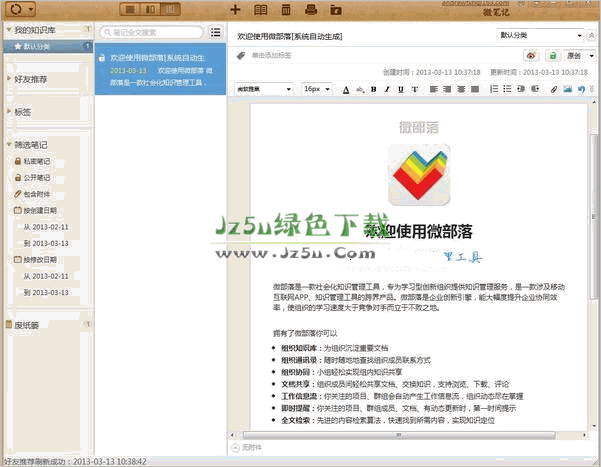The image size is (601, 467).
Task: Click the pin icon beside 我的知识库
Action: click(87, 29)
